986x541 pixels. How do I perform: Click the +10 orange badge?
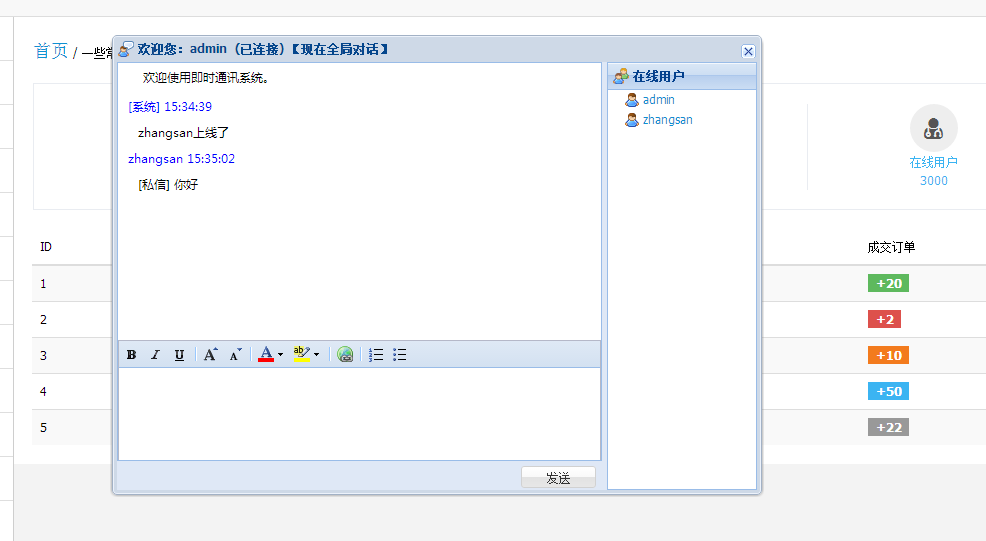889,355
